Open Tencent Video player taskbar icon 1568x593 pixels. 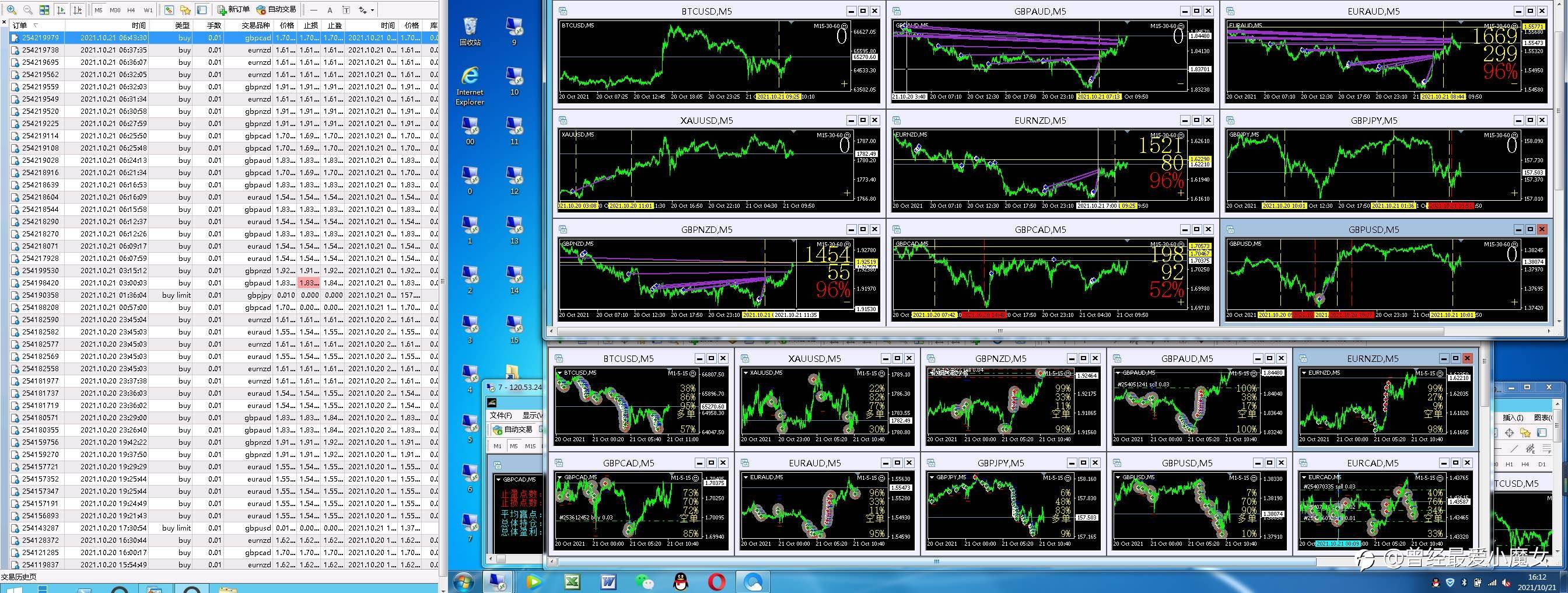point(533,582)
